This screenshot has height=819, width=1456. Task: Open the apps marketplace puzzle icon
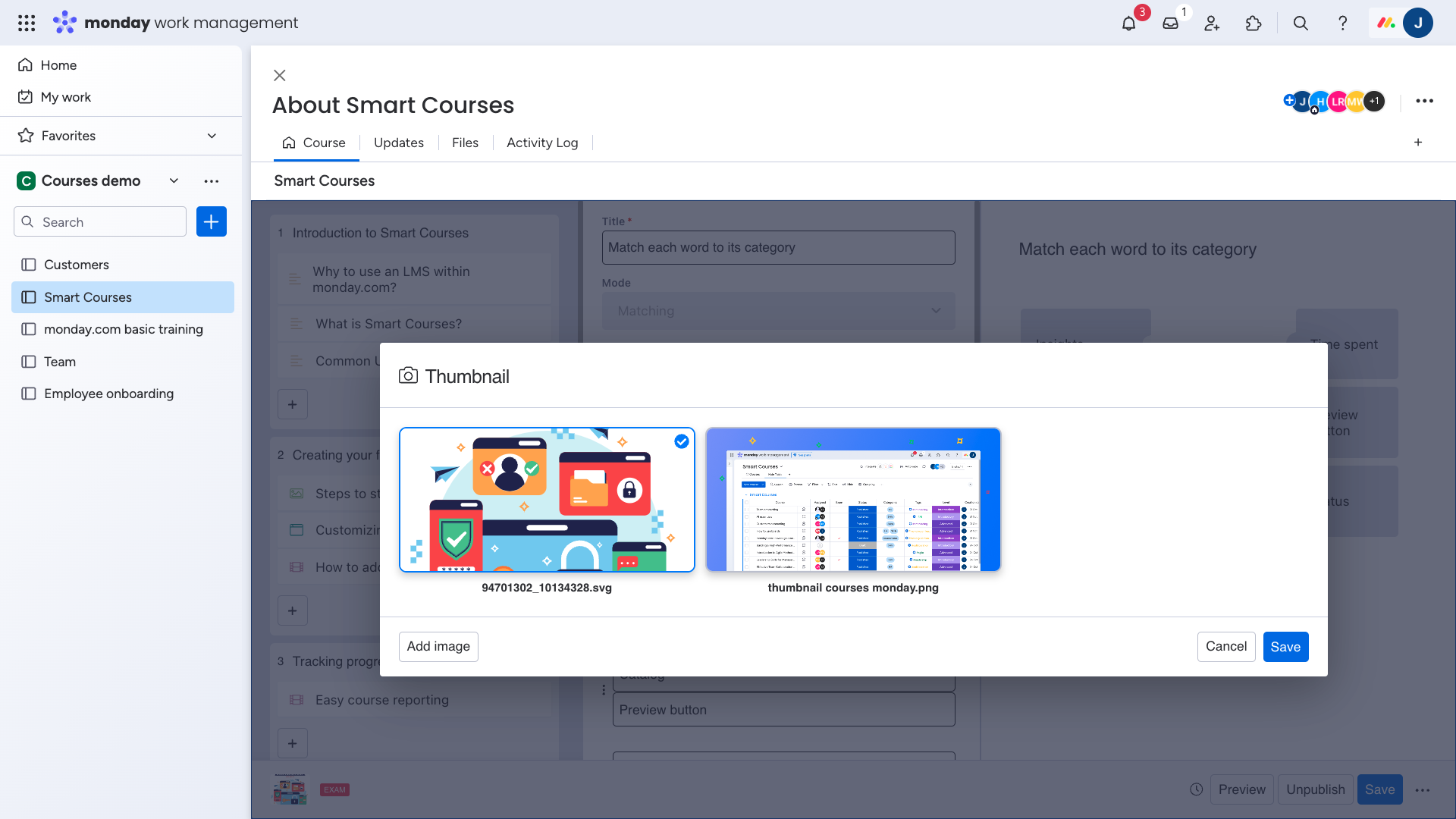click(x=1254, y=24)
